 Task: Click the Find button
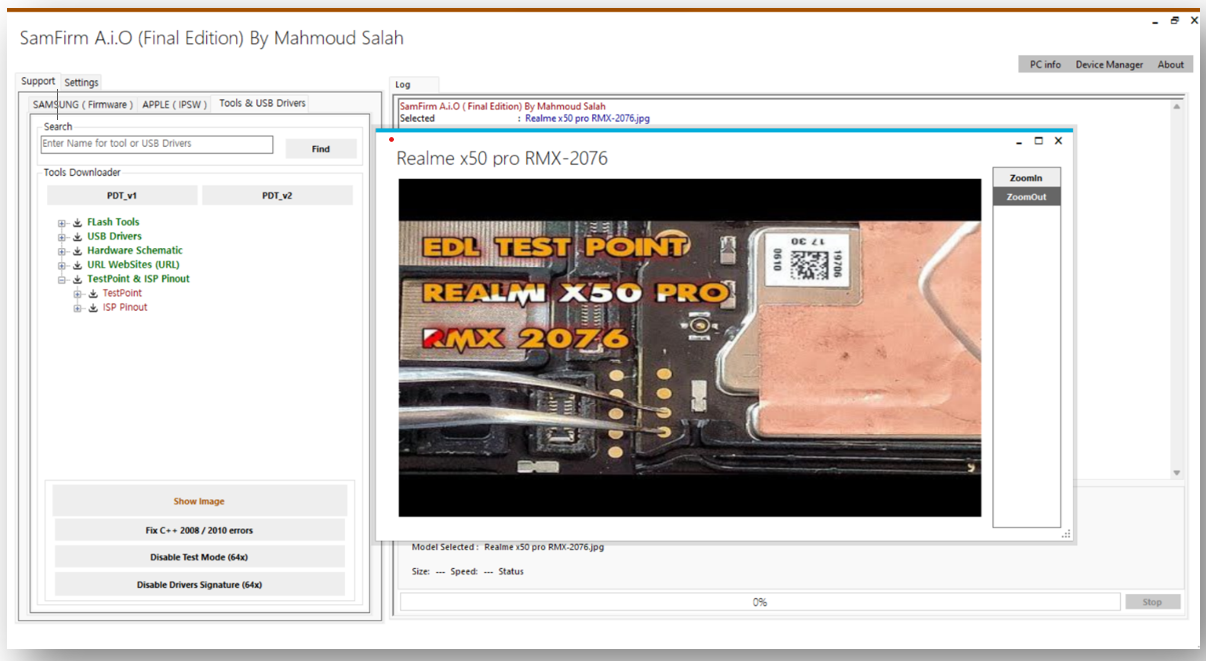click(321, 149)
